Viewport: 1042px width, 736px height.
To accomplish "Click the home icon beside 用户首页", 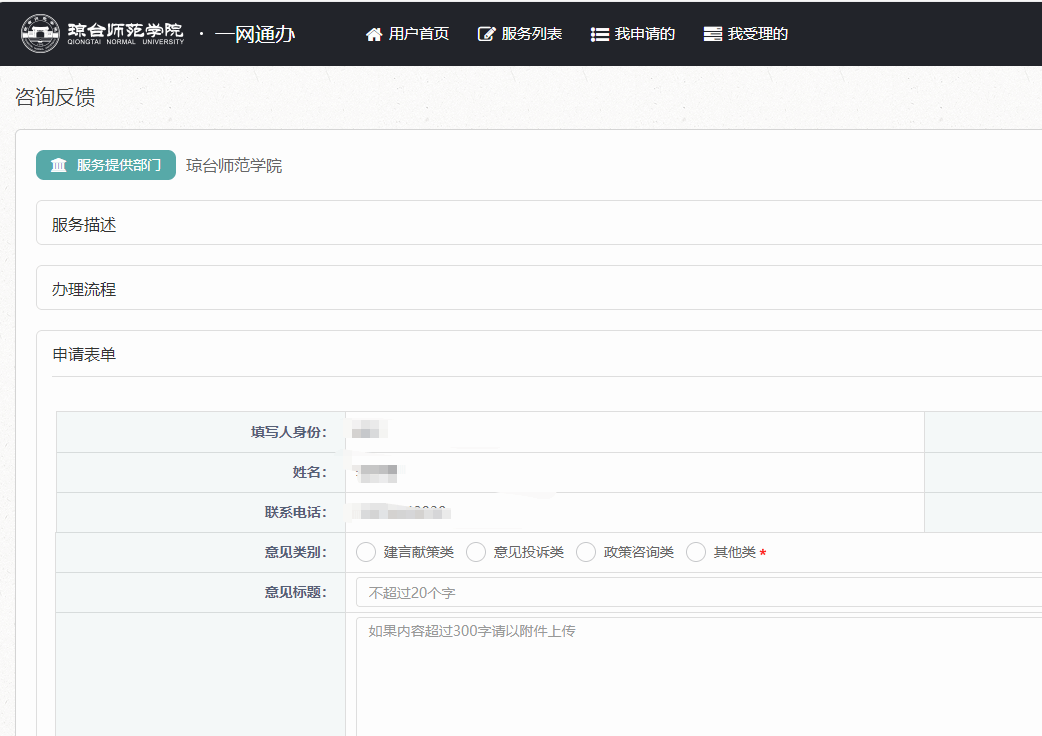I will click(x=374, y=34).
